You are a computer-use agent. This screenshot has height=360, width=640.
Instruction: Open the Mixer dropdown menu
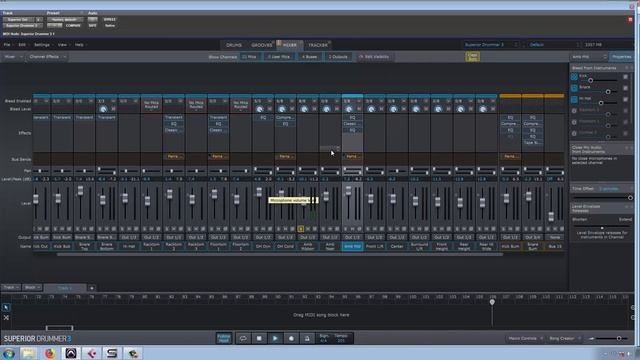coord(13,57)
